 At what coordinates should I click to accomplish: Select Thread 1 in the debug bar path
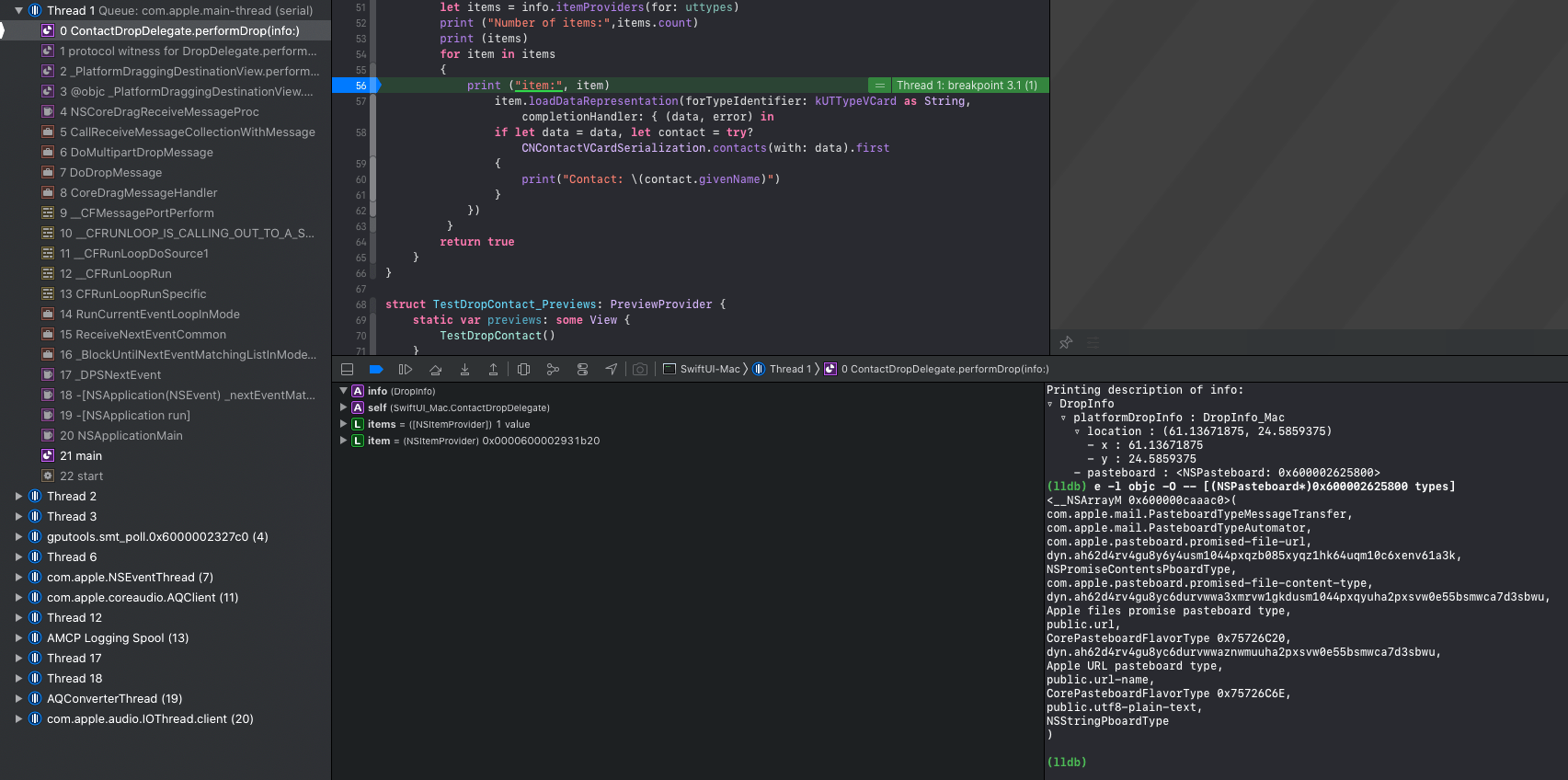click(782, 369)
